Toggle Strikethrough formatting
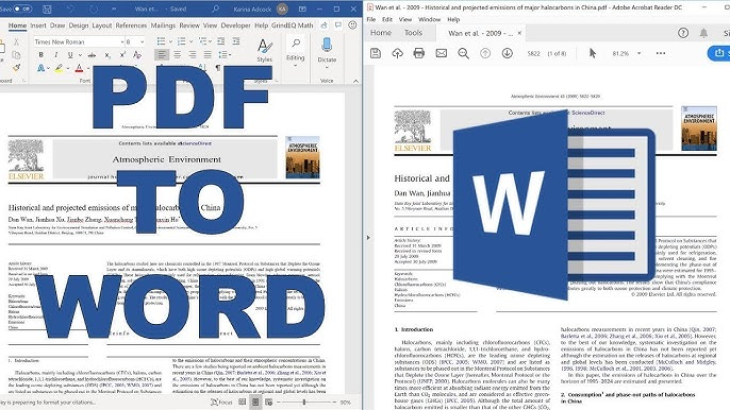 [92, 55]
